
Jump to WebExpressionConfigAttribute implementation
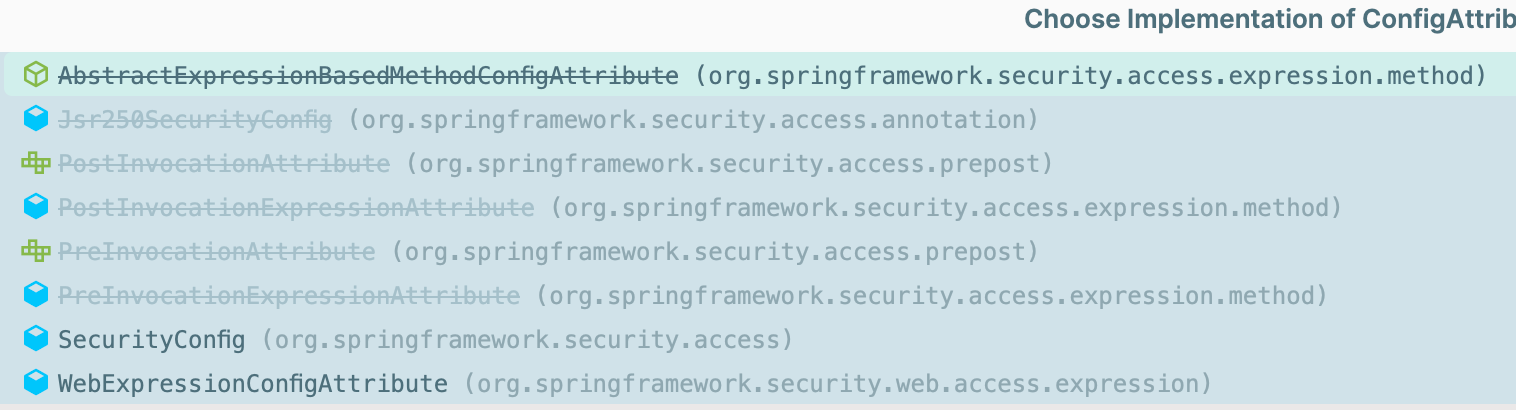click(253, 383)
